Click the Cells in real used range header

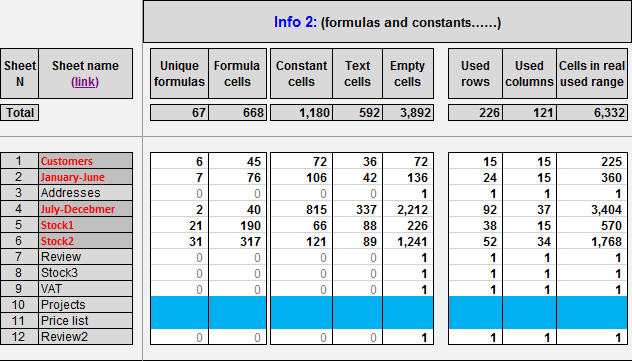[592, 73]
